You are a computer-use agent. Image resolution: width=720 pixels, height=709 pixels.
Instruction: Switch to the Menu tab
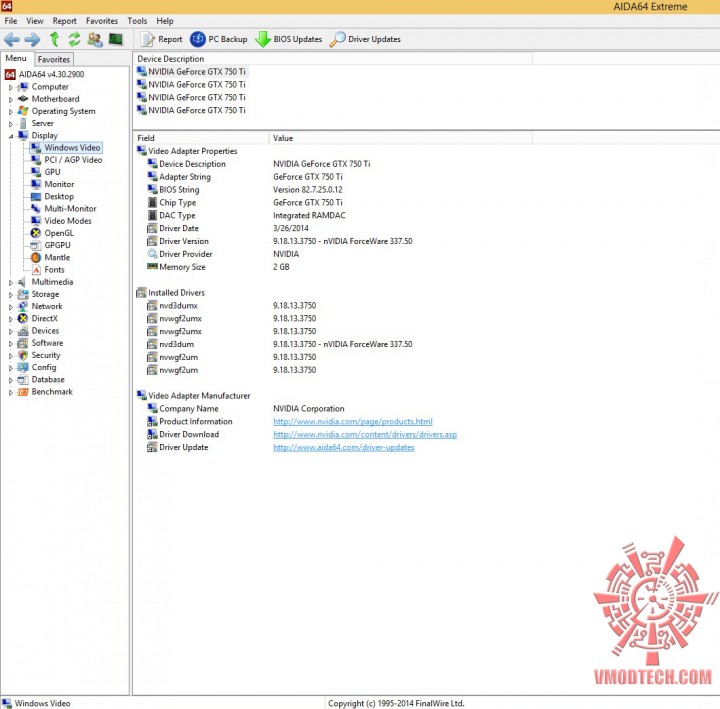click(x=16, y=58)
